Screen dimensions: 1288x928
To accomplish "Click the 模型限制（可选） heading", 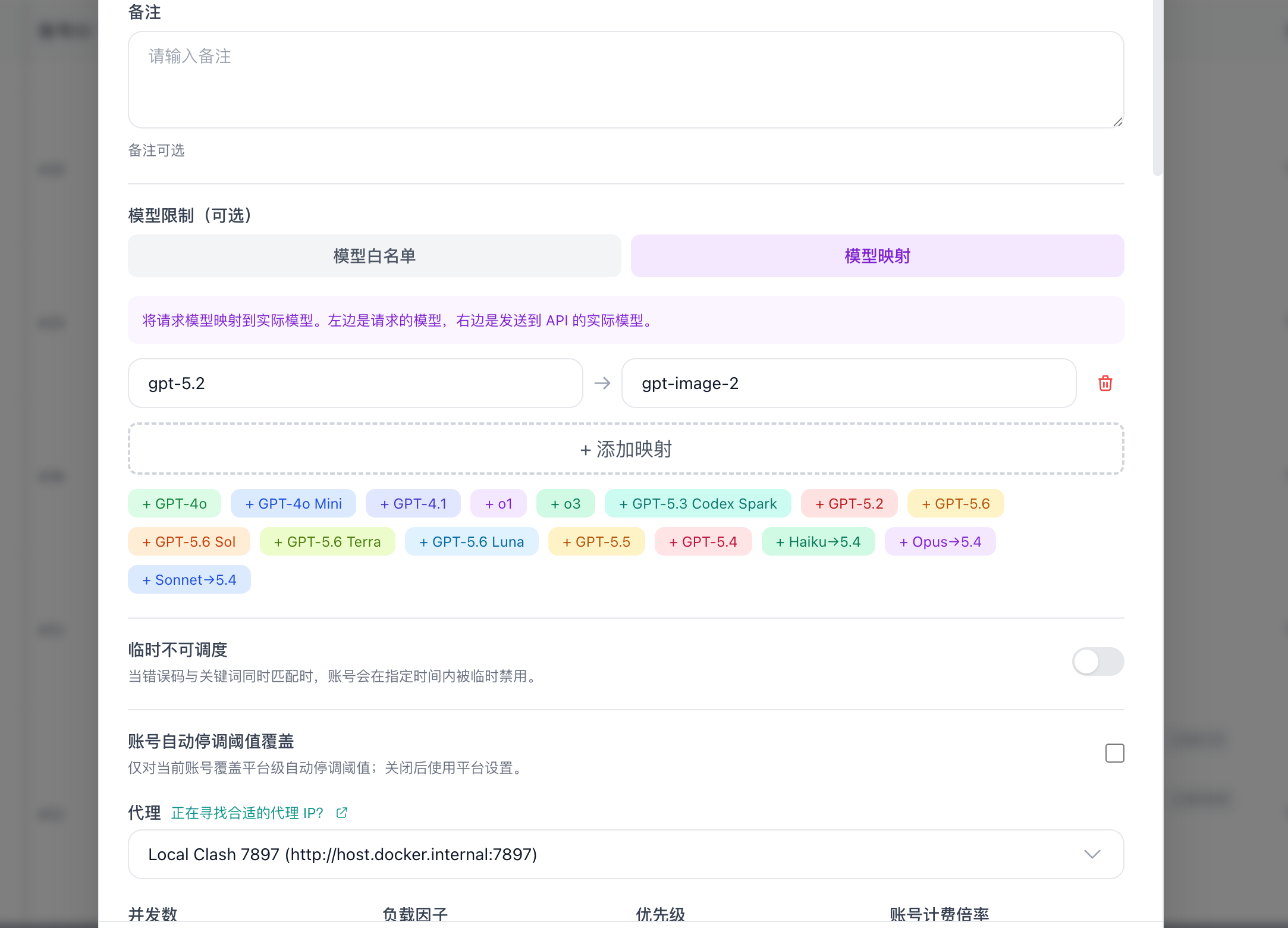I will [190, 215].
